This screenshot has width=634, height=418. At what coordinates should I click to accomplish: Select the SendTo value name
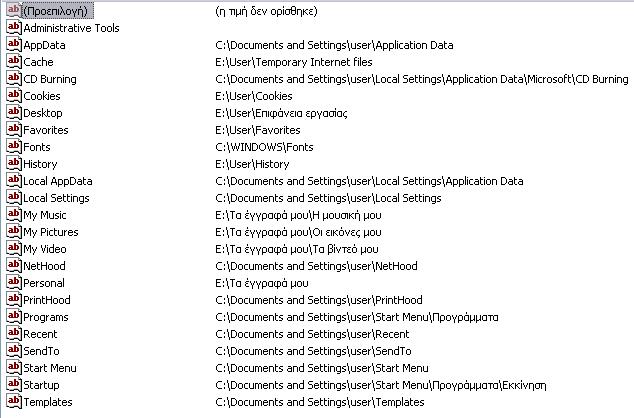point(41,351)
